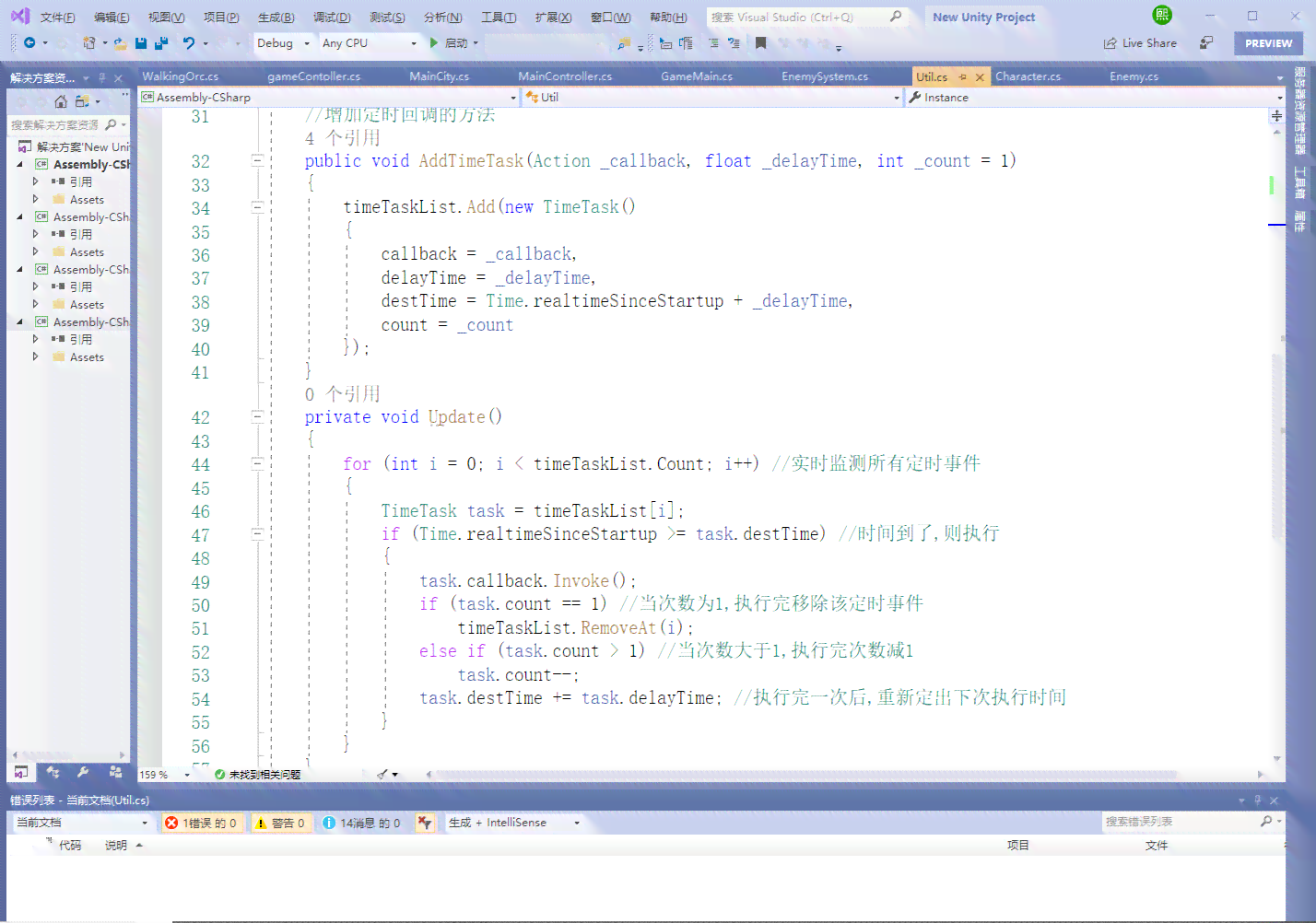Click the feedback icon next to Live Share
The width and height of the screenshot is (1316, 923).
point(1205,43)
